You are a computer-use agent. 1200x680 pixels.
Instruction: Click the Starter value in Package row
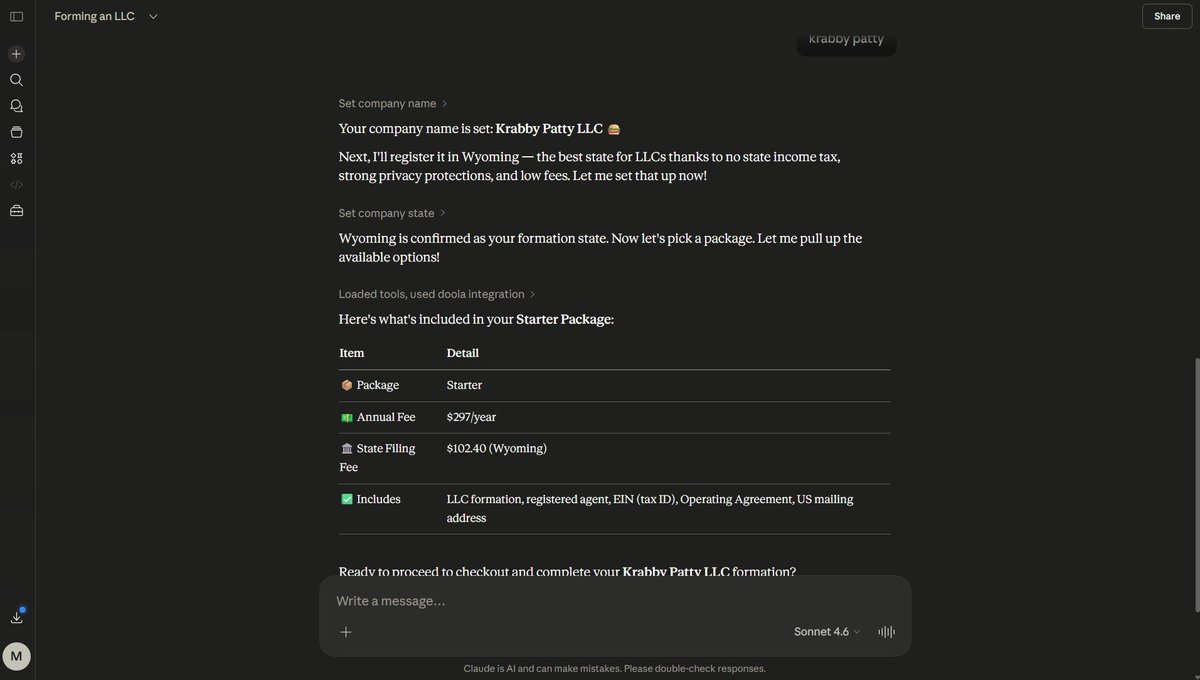(464, 385)
